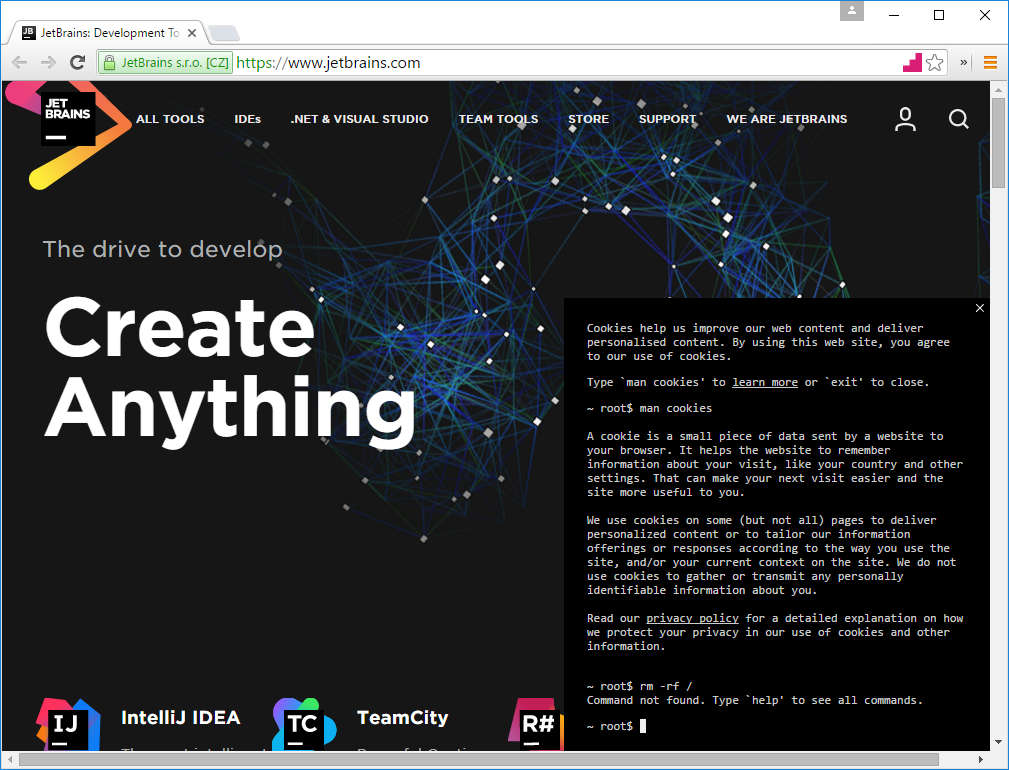The height and width of the screenshot is (770, 1009).
Task: Click the Chrome user profile button
Action: pos(851,11)
